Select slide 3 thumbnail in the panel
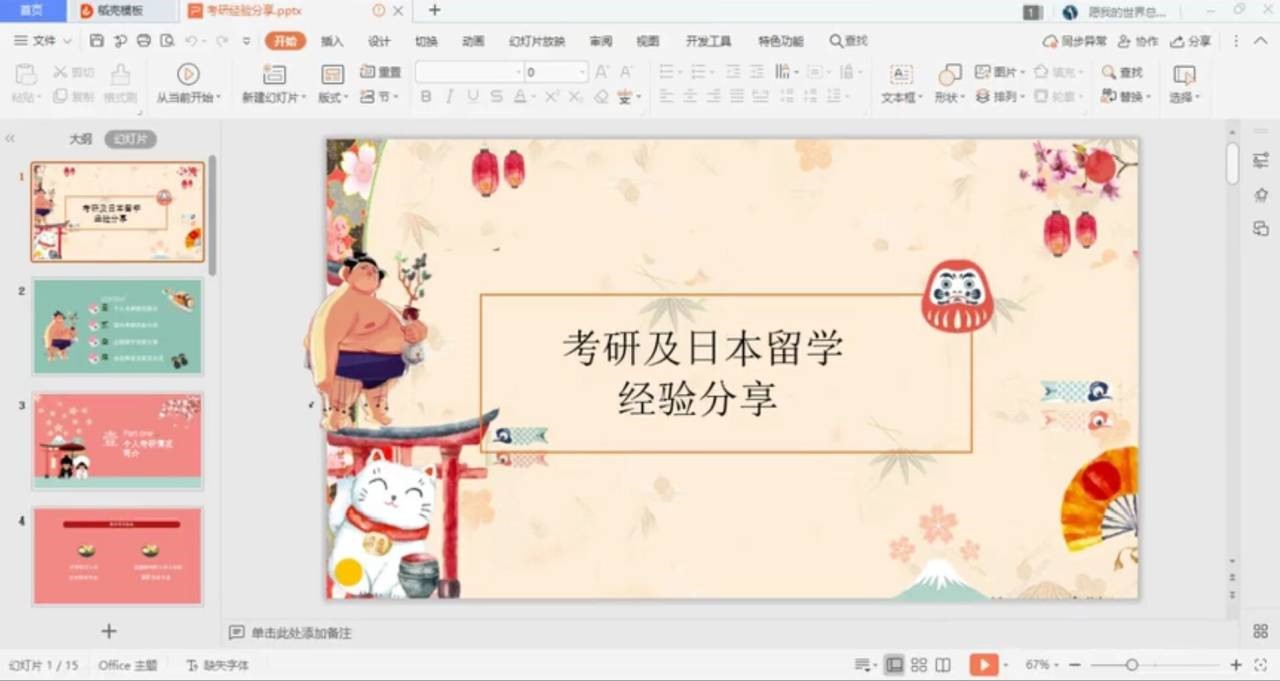This screenshot has height=681, width=1280. [x=118, y=440]
